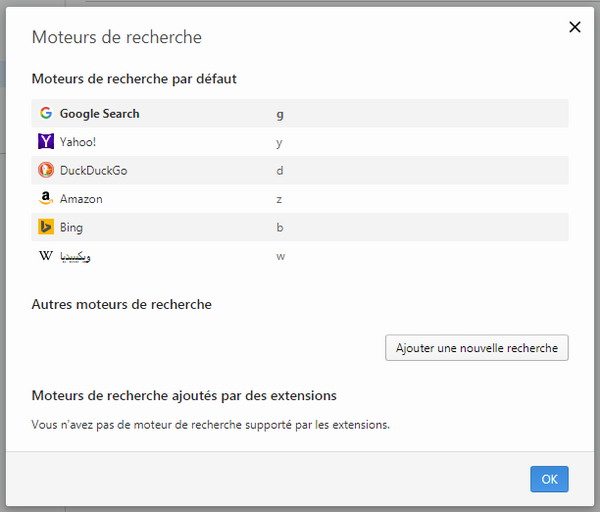This screenshot has width=600, height=512.
Task: Confirm with the OK button
Action: click(549, 479)
